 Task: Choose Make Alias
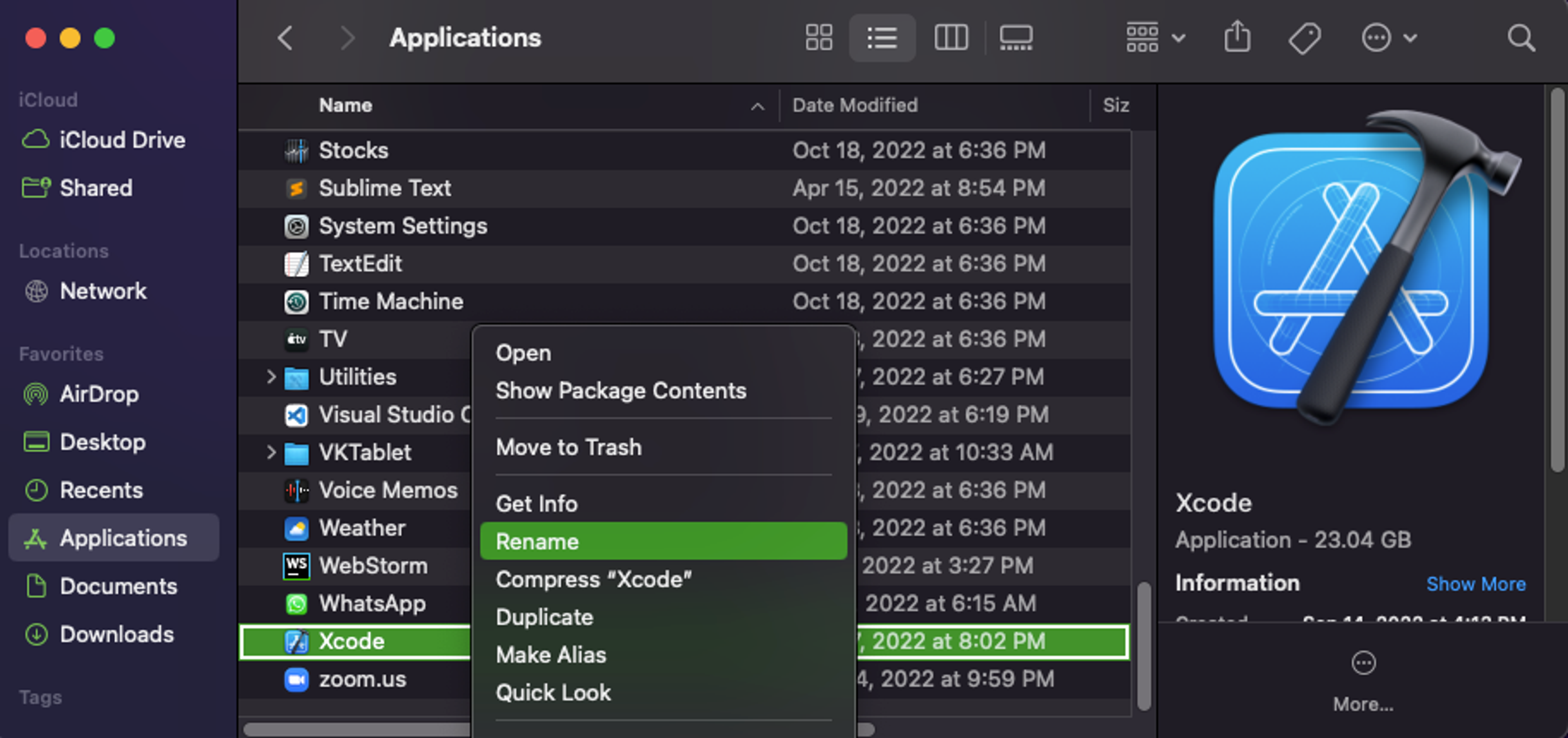coord(664,655)
